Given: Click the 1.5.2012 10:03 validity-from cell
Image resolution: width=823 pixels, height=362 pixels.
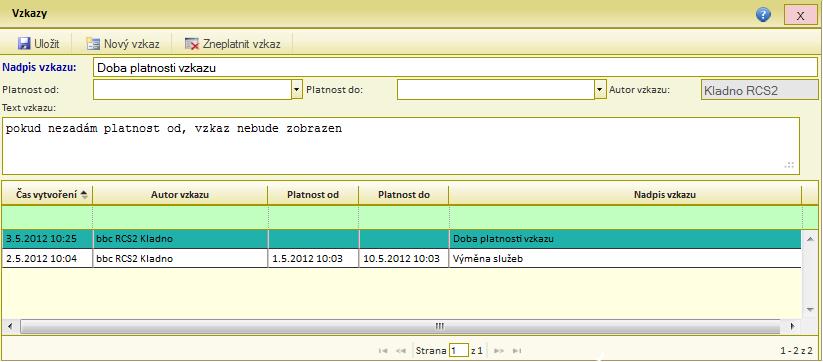Looking at the screenshot, I should click(x=313, y=259).
